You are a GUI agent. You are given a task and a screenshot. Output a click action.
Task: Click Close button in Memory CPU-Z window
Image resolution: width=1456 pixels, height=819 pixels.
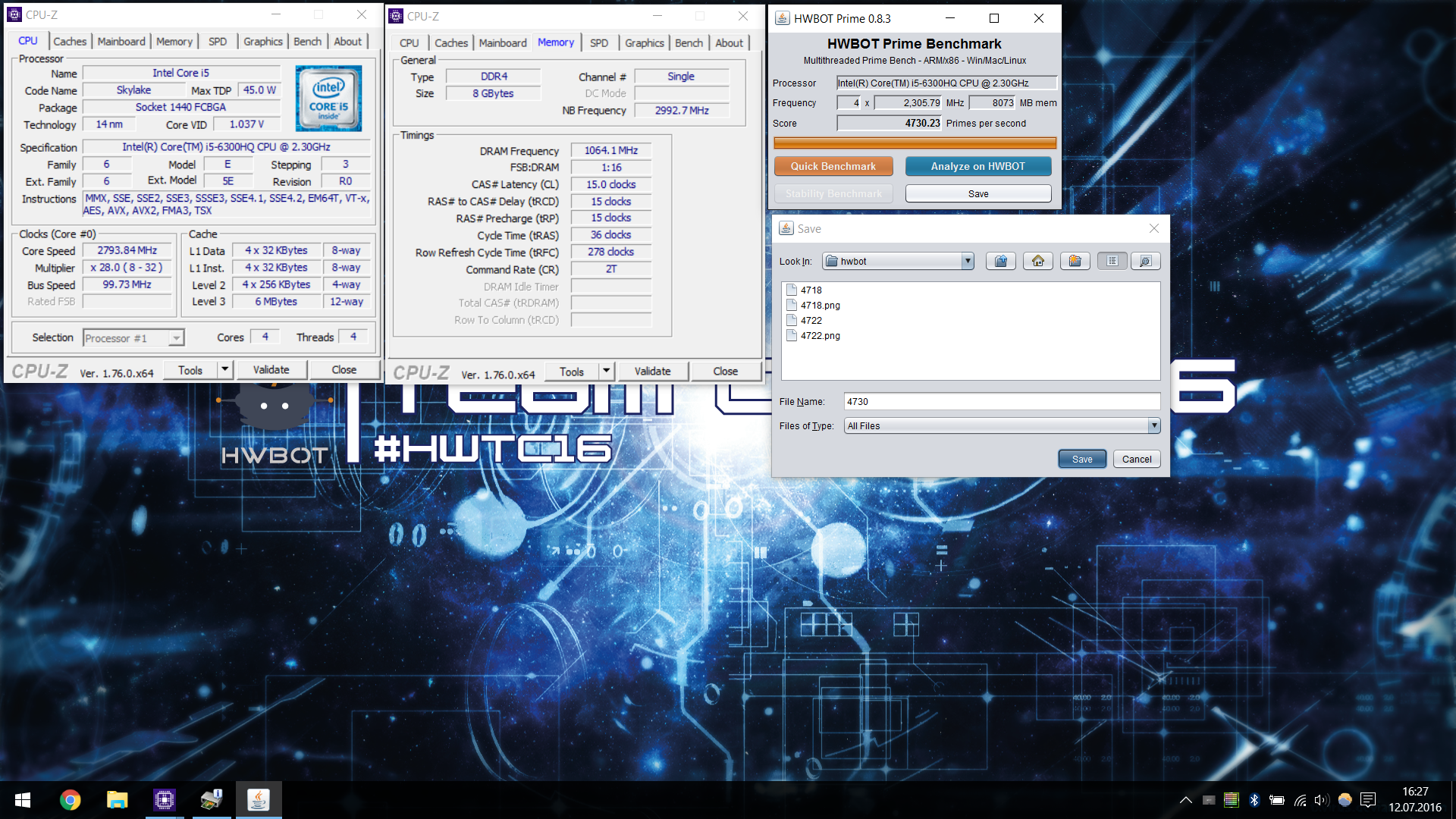(x=725, y=372)
